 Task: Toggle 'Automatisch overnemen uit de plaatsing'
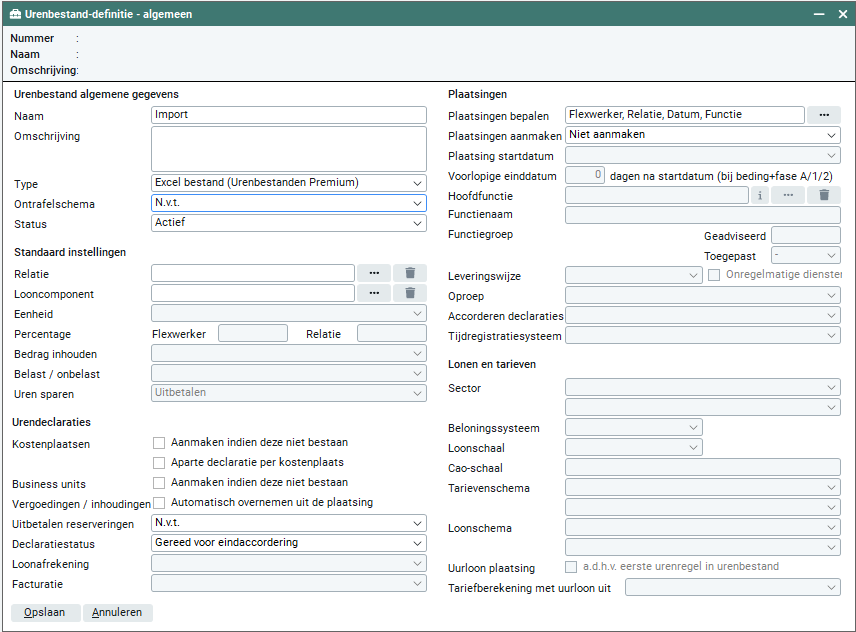tap(159, 503)
